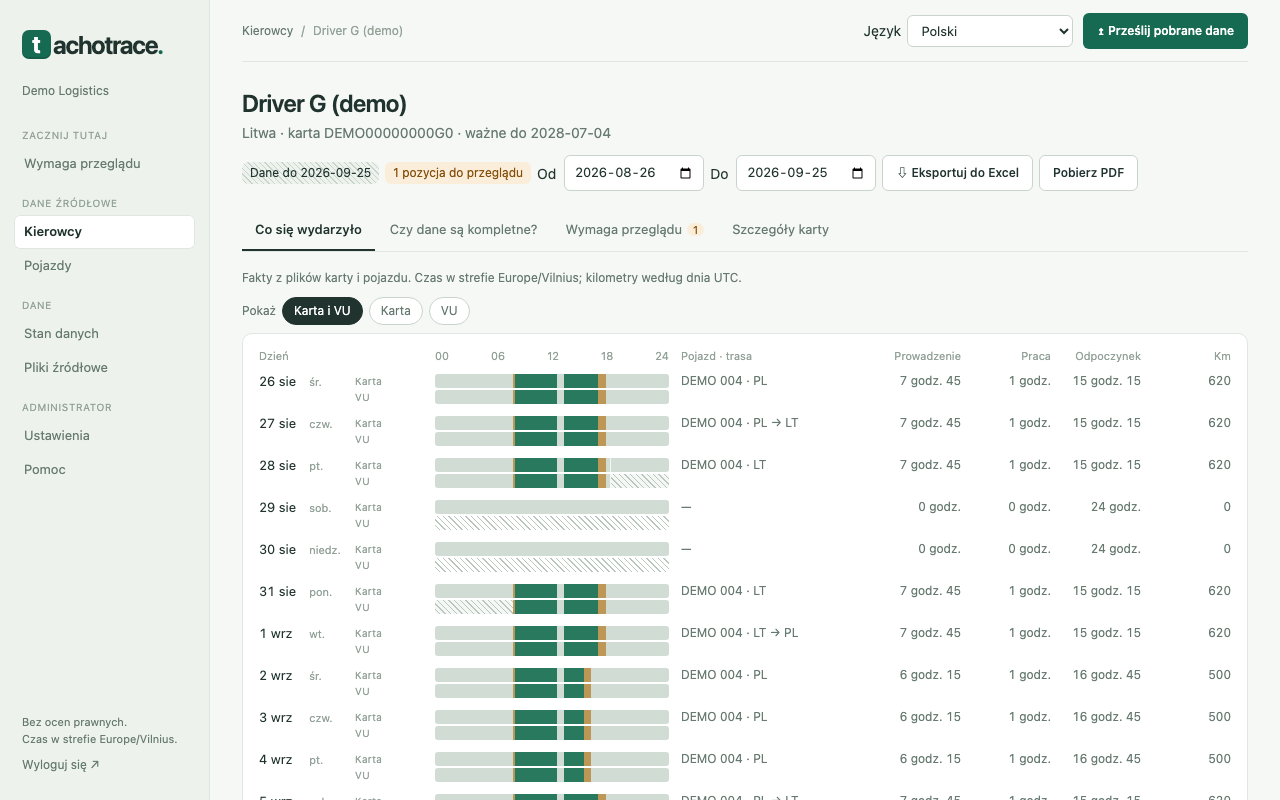Click Km value 500 for 4 wrz
Screen dimensions: 1280x800
[1219, 759]
